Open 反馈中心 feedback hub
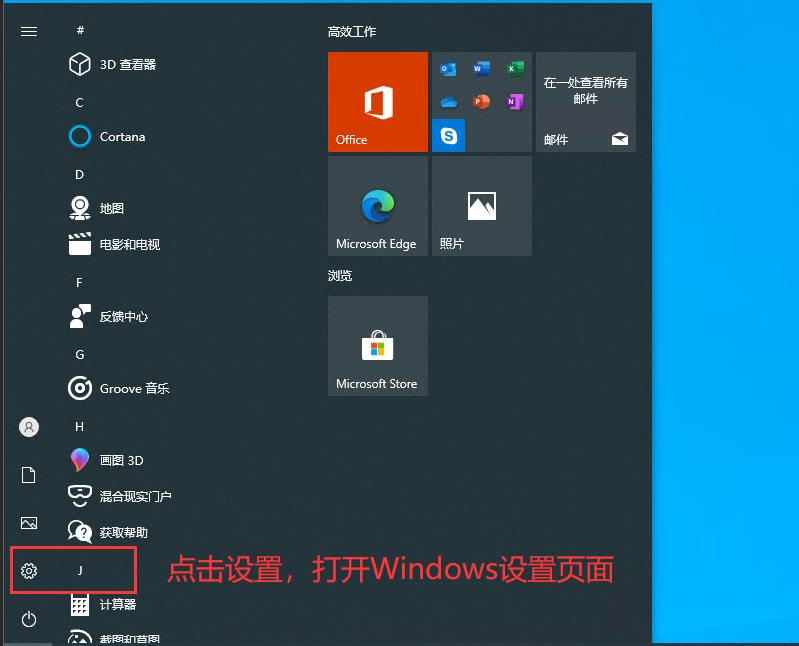The image size is (799, 646). pyautogui.click(x=108, y=316)
